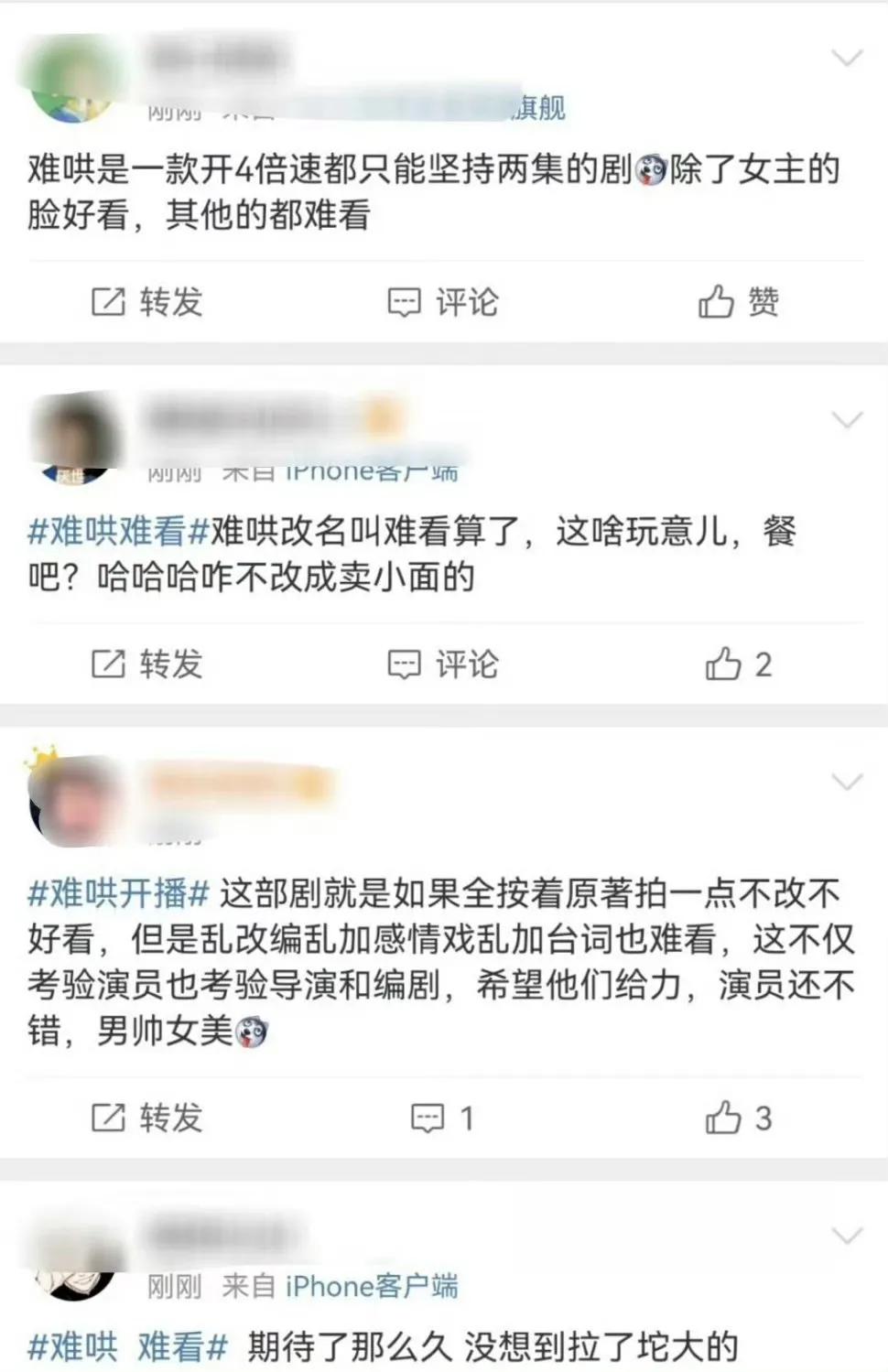Comment on the #难哄难看# post

click(x=443, y=664)
